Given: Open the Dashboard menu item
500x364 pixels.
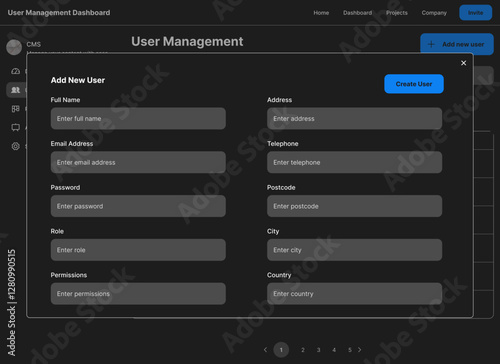Looking at the screenshot, I should [357, 13].
